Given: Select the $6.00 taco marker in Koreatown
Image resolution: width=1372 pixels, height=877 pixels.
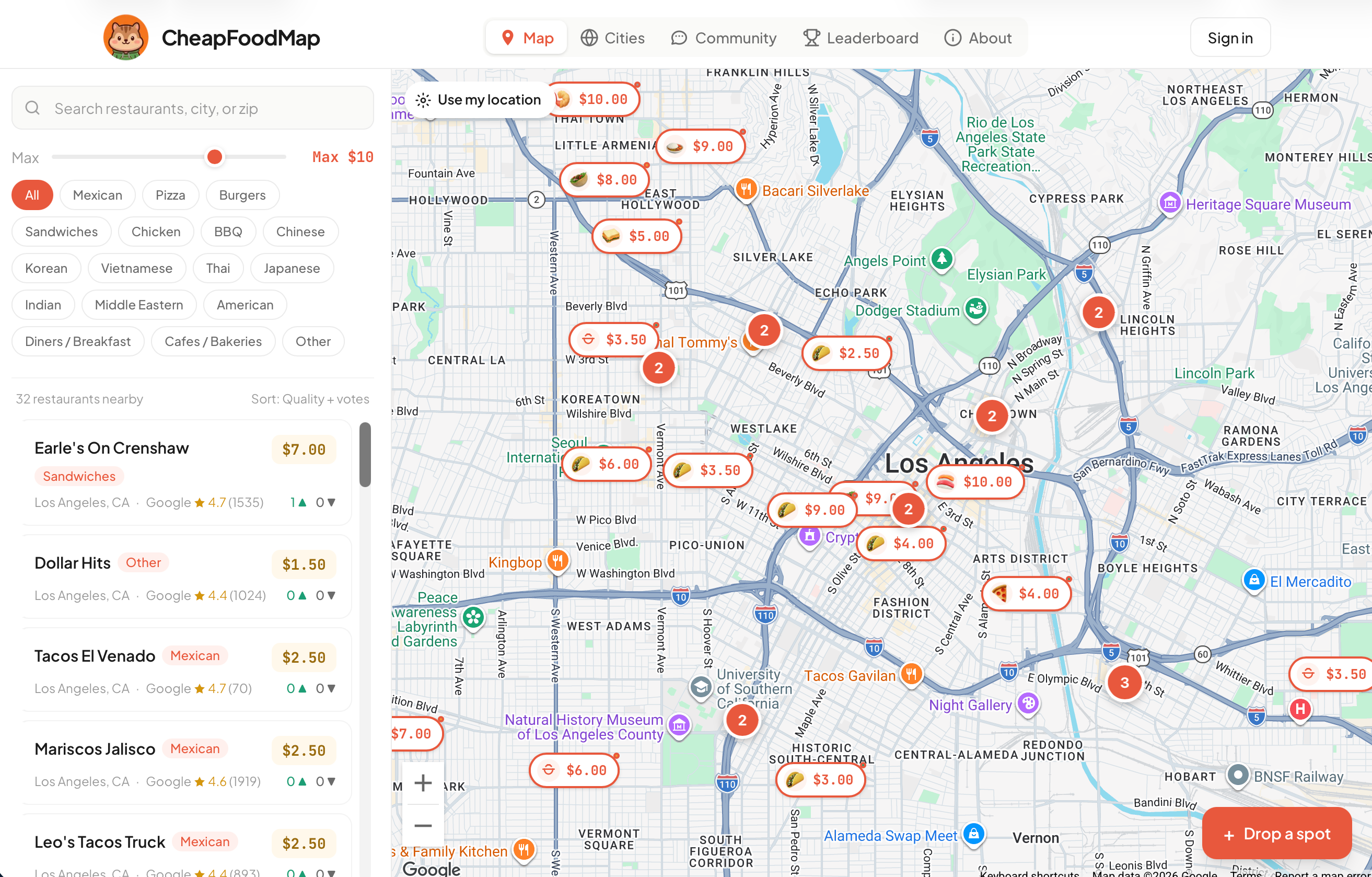Looking at the screenshot, I should coord(606,464).
